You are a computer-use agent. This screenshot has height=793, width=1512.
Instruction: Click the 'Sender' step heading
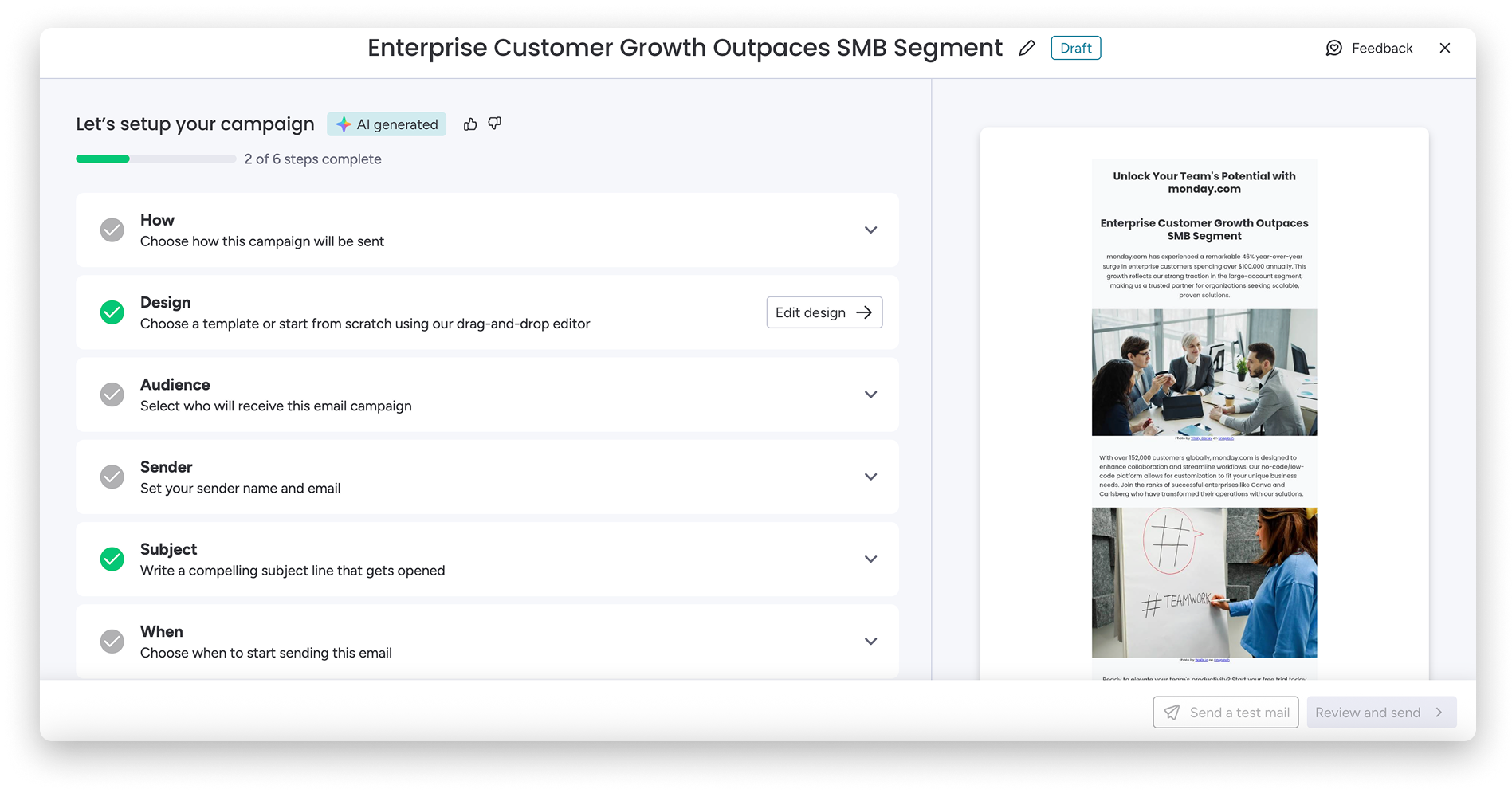click(166, 467)
